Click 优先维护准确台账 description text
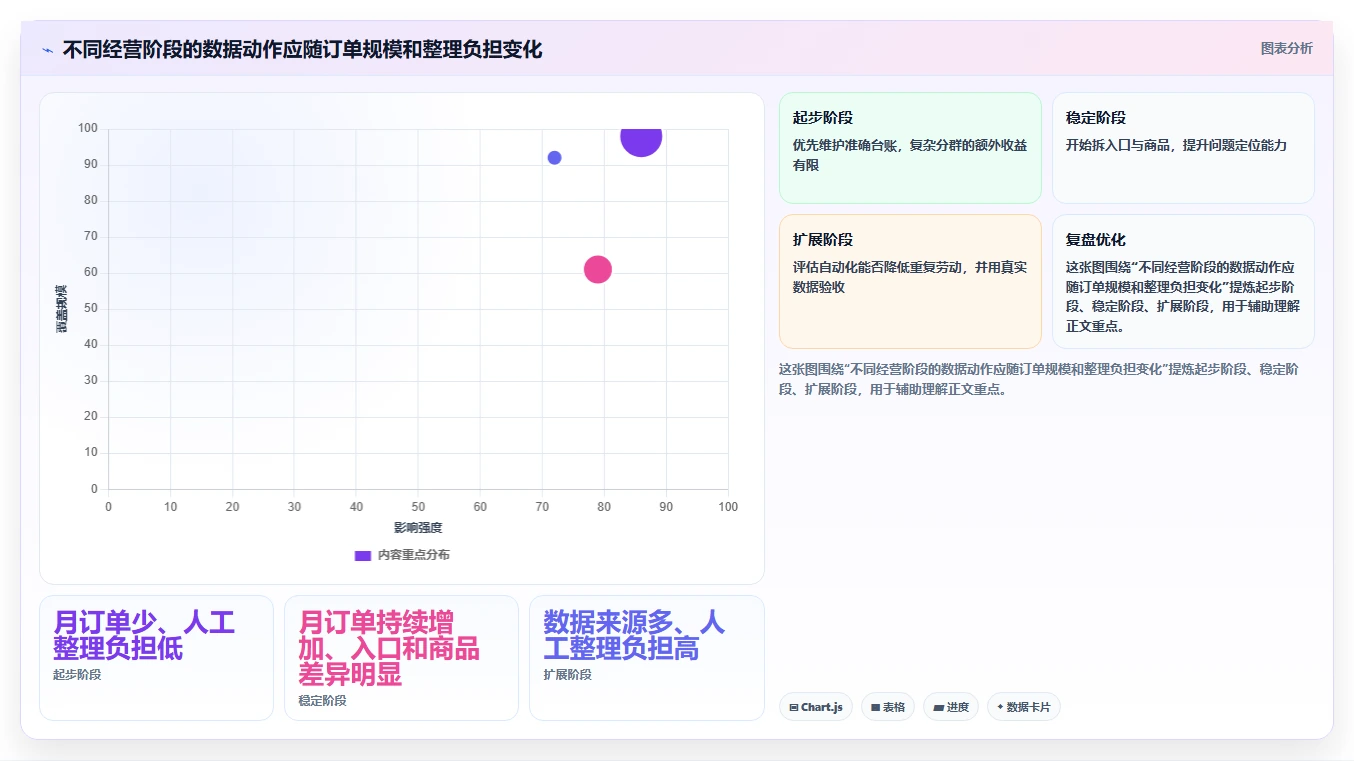 910,155
